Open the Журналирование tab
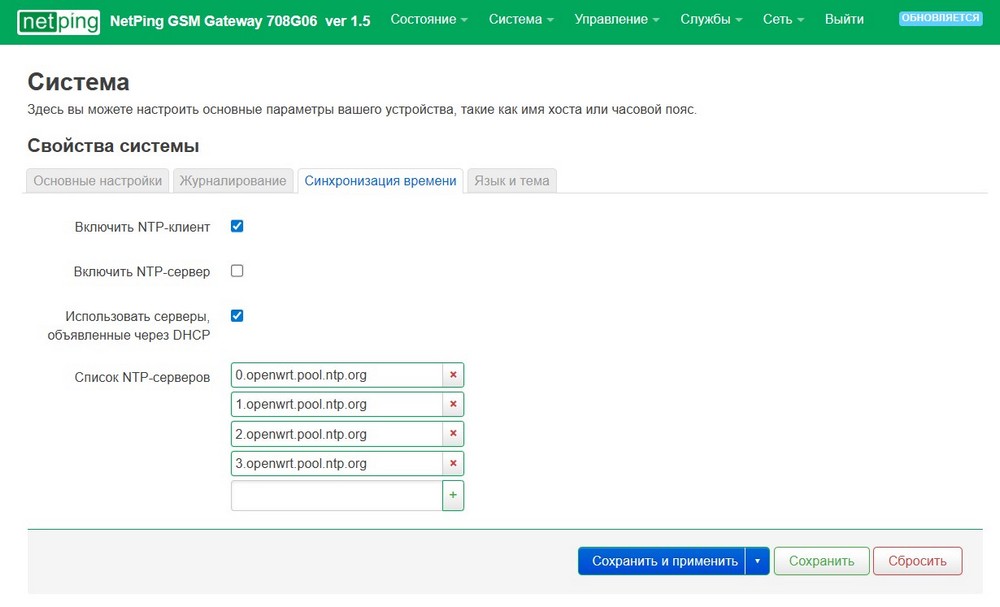Viewport: 1000px width, 607px height. click(235, 181)
